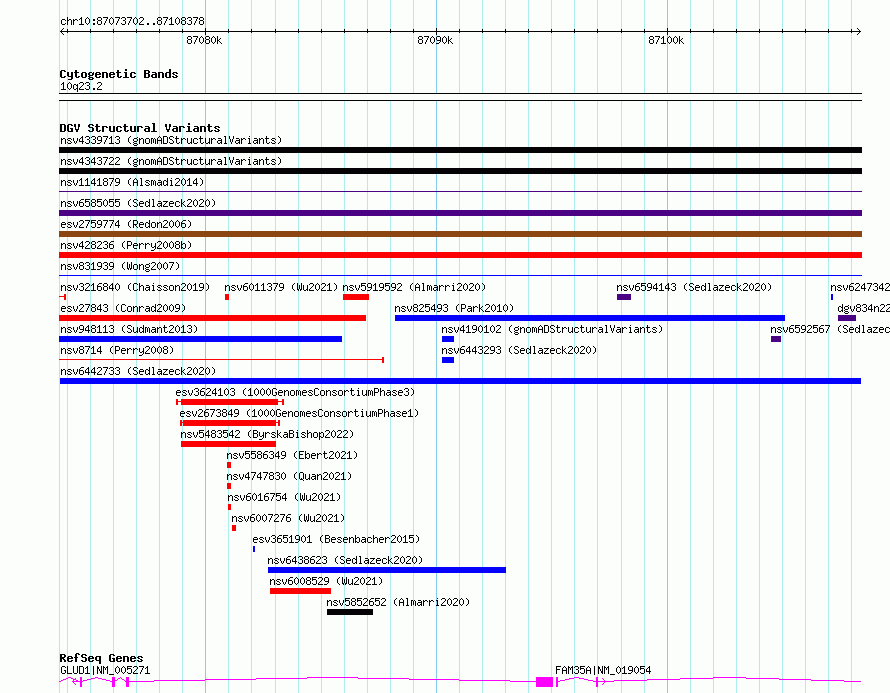The height and width of the screenshot is (693, 890).
Task: Click esv2673849 1000Genomes Phase1 label
Action: click(299, 413)
